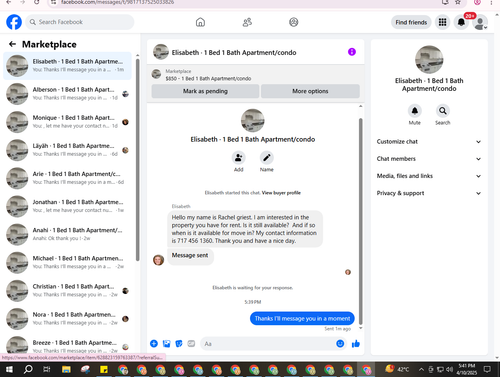500x377 pixels.
Task: Click the Name pencil icon
Action: (x=267, y=158)
